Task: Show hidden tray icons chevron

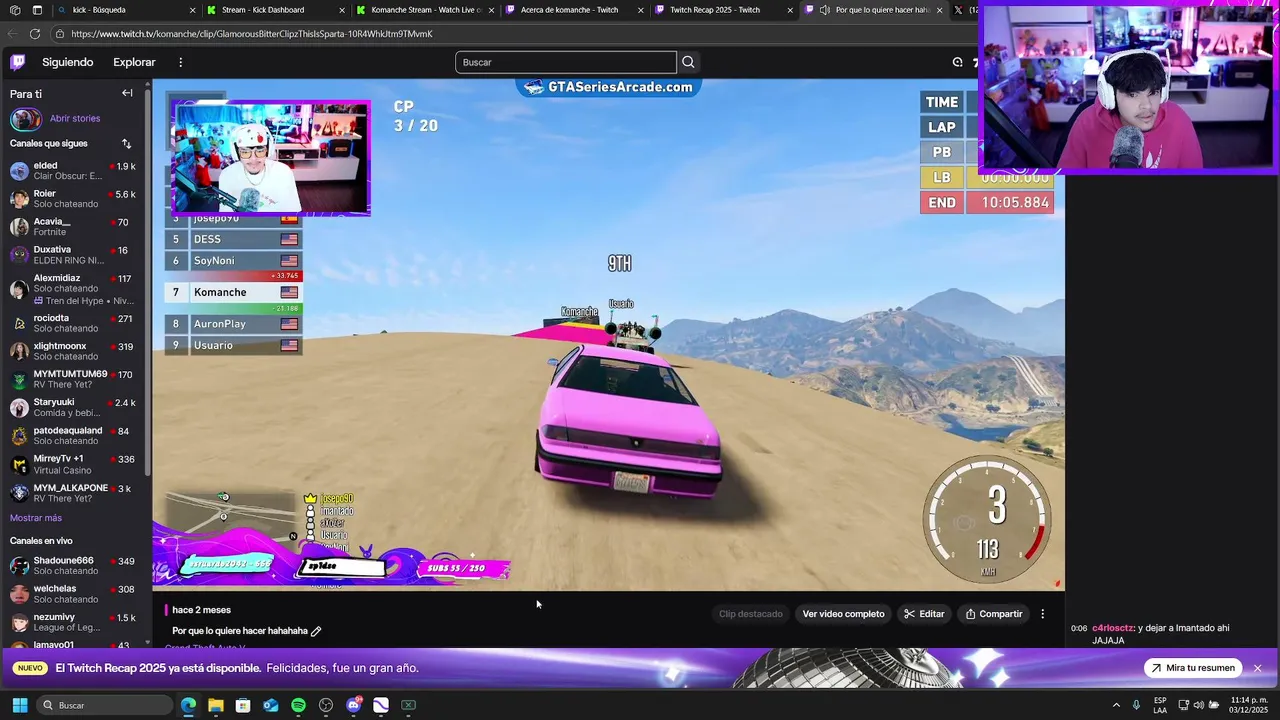Action: [1116, 705]
